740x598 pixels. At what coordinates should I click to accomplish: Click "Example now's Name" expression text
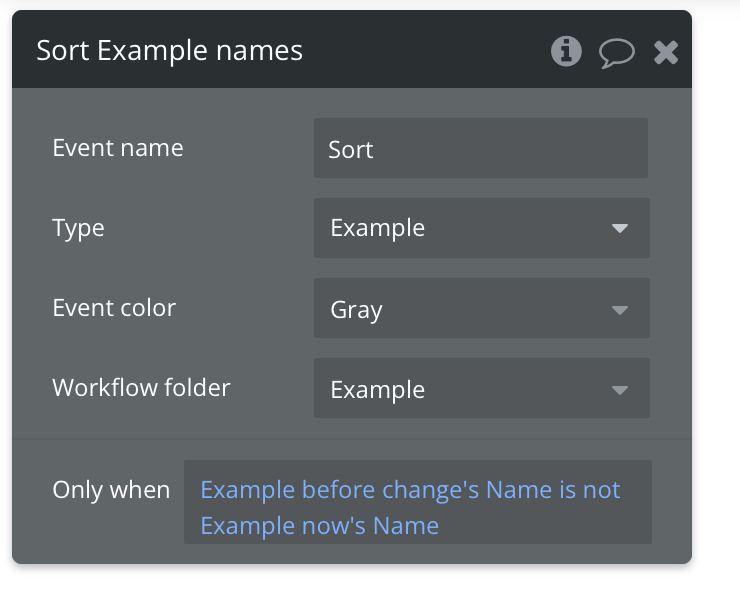[320, 525]
